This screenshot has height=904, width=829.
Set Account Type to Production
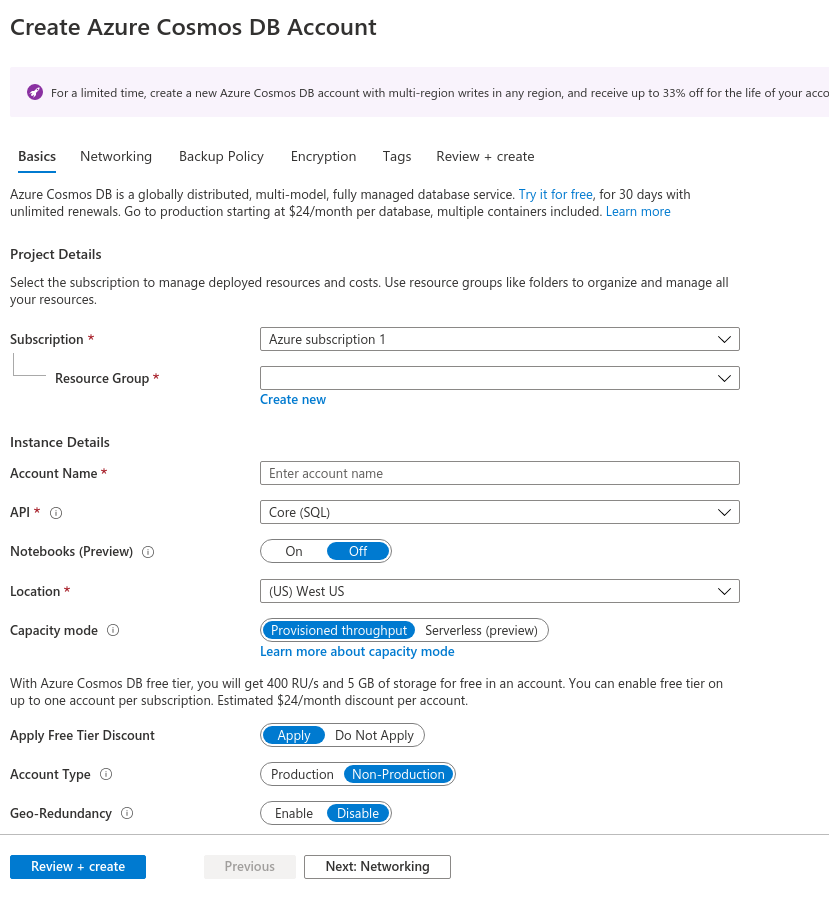(302, 774)
